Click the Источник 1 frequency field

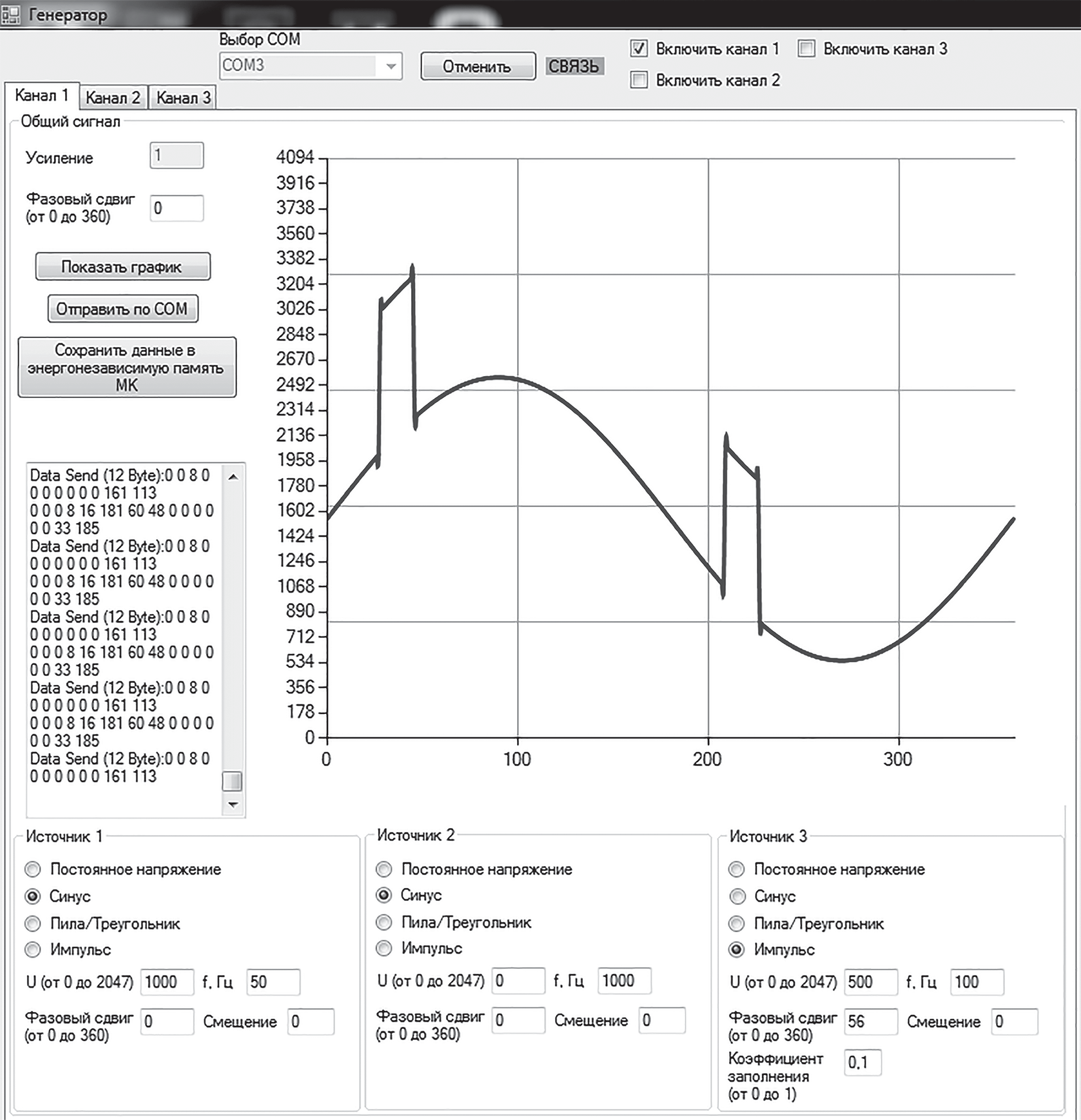273,982
